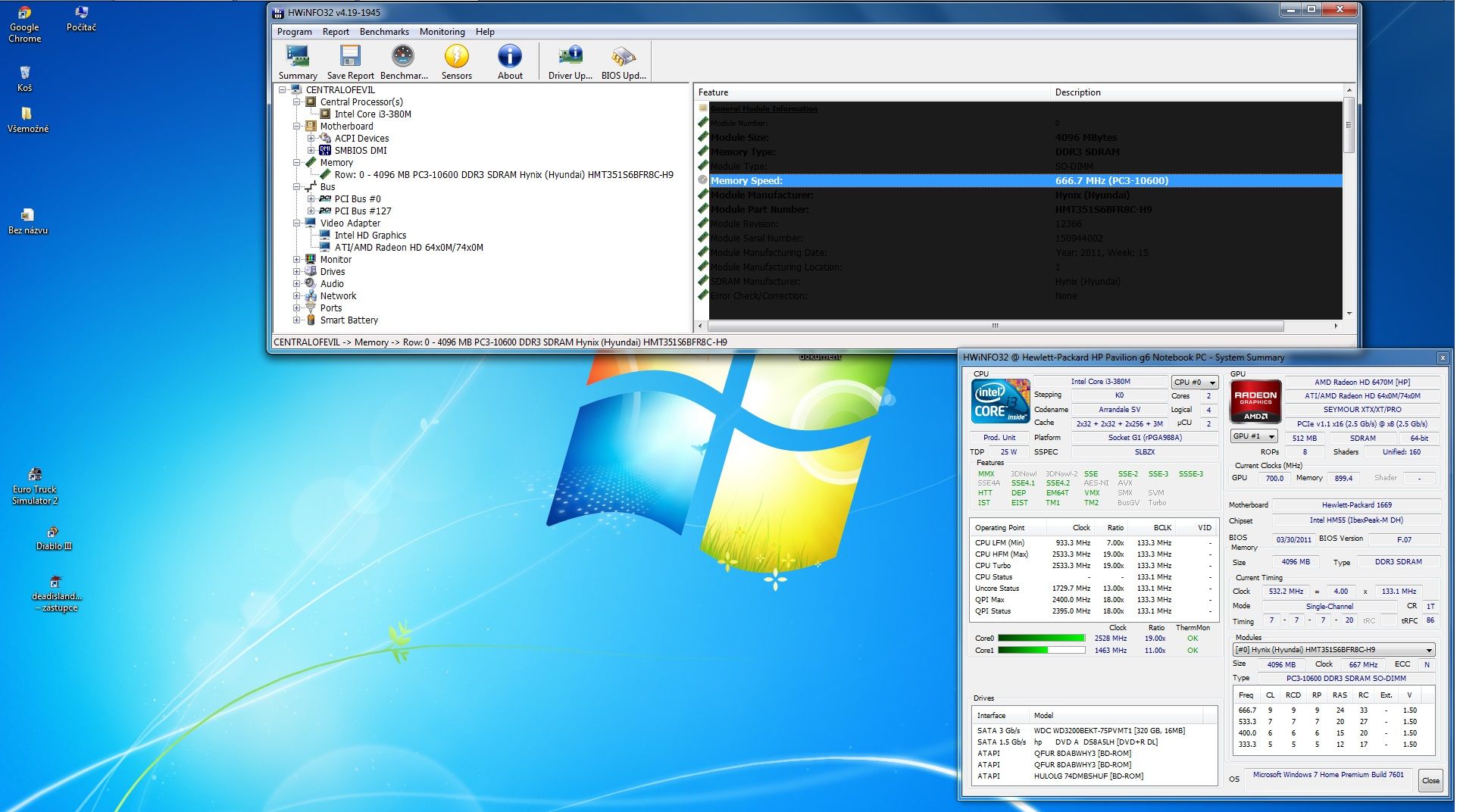The width and height of the screenshot is (1460, 812).
Task: Click the Close button in System Summary
Action: pos(1430,780)
